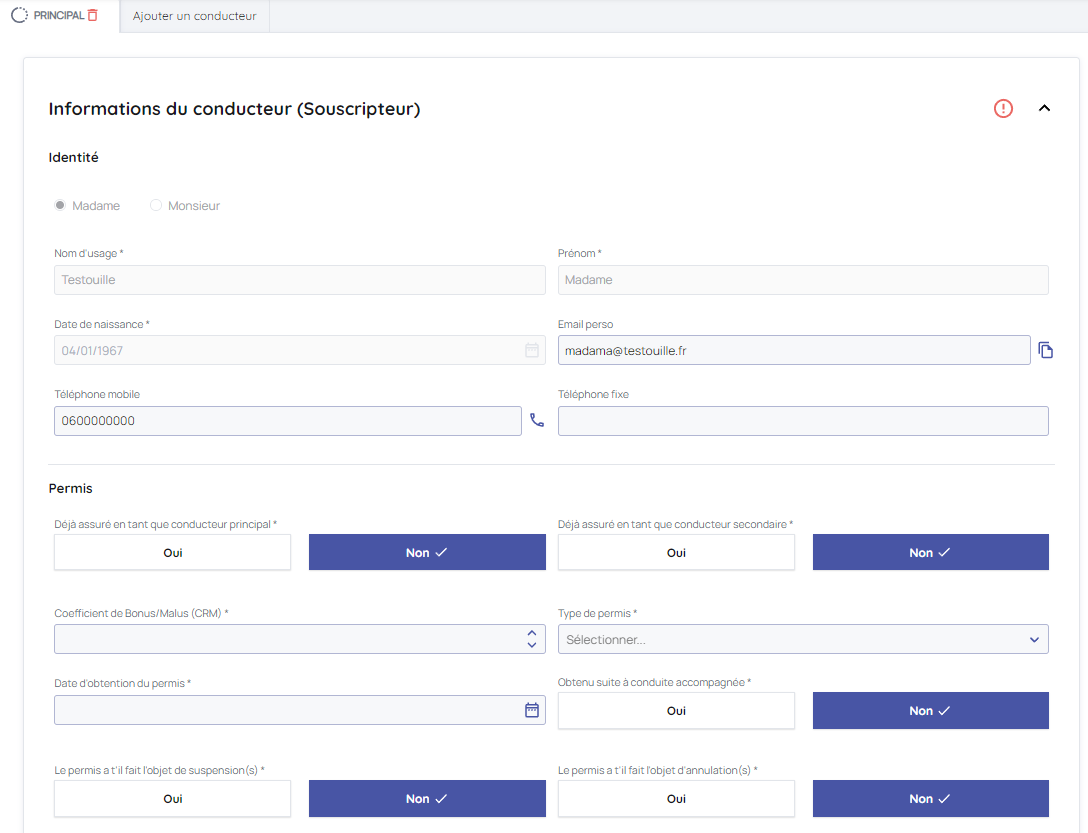Screen dimensions: 1088x833
Task: Open the Type de permis dropdown
Action: coord(802,639)
